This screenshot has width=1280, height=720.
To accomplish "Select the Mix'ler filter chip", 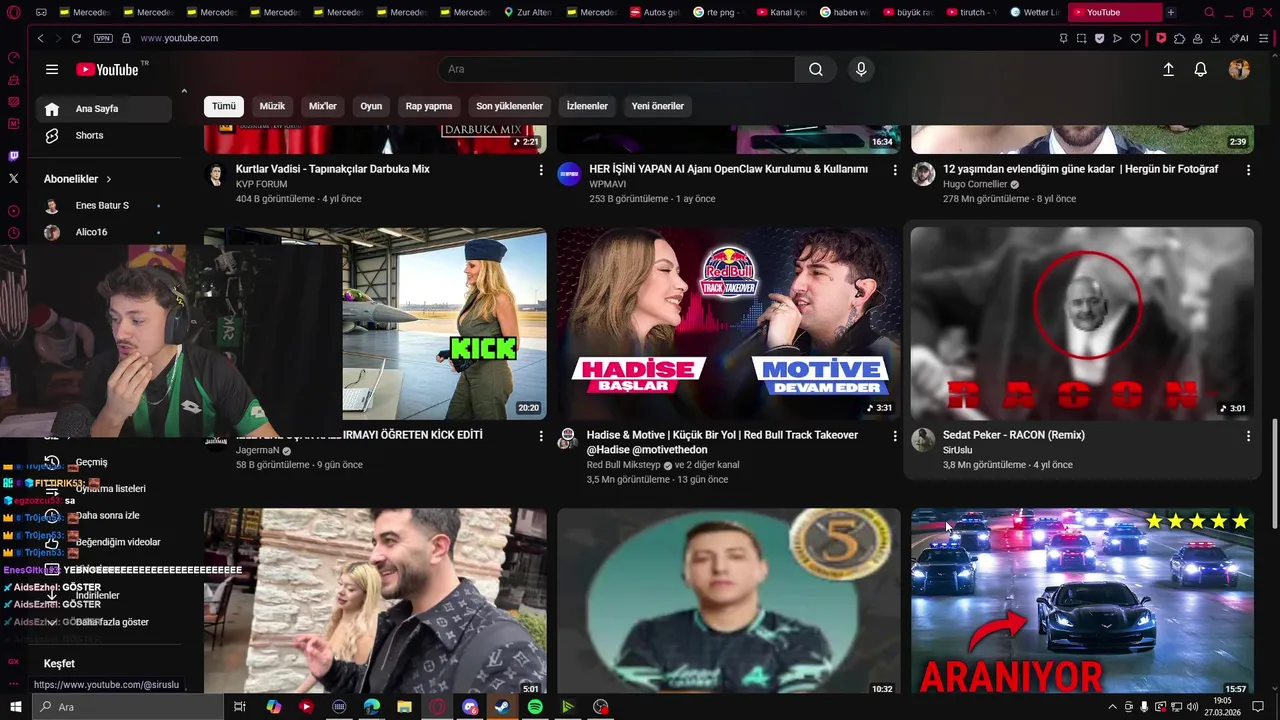I will click(323, 106).
